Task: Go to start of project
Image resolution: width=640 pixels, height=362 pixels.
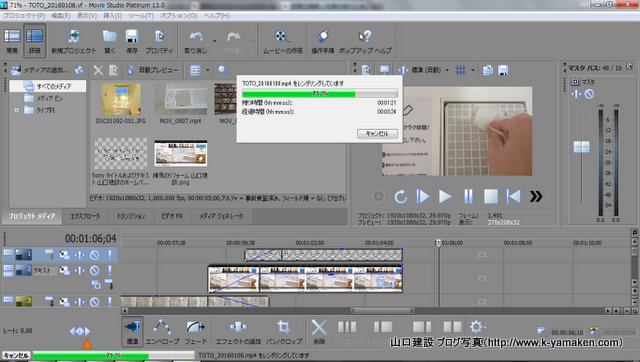Action: (513, 197)
